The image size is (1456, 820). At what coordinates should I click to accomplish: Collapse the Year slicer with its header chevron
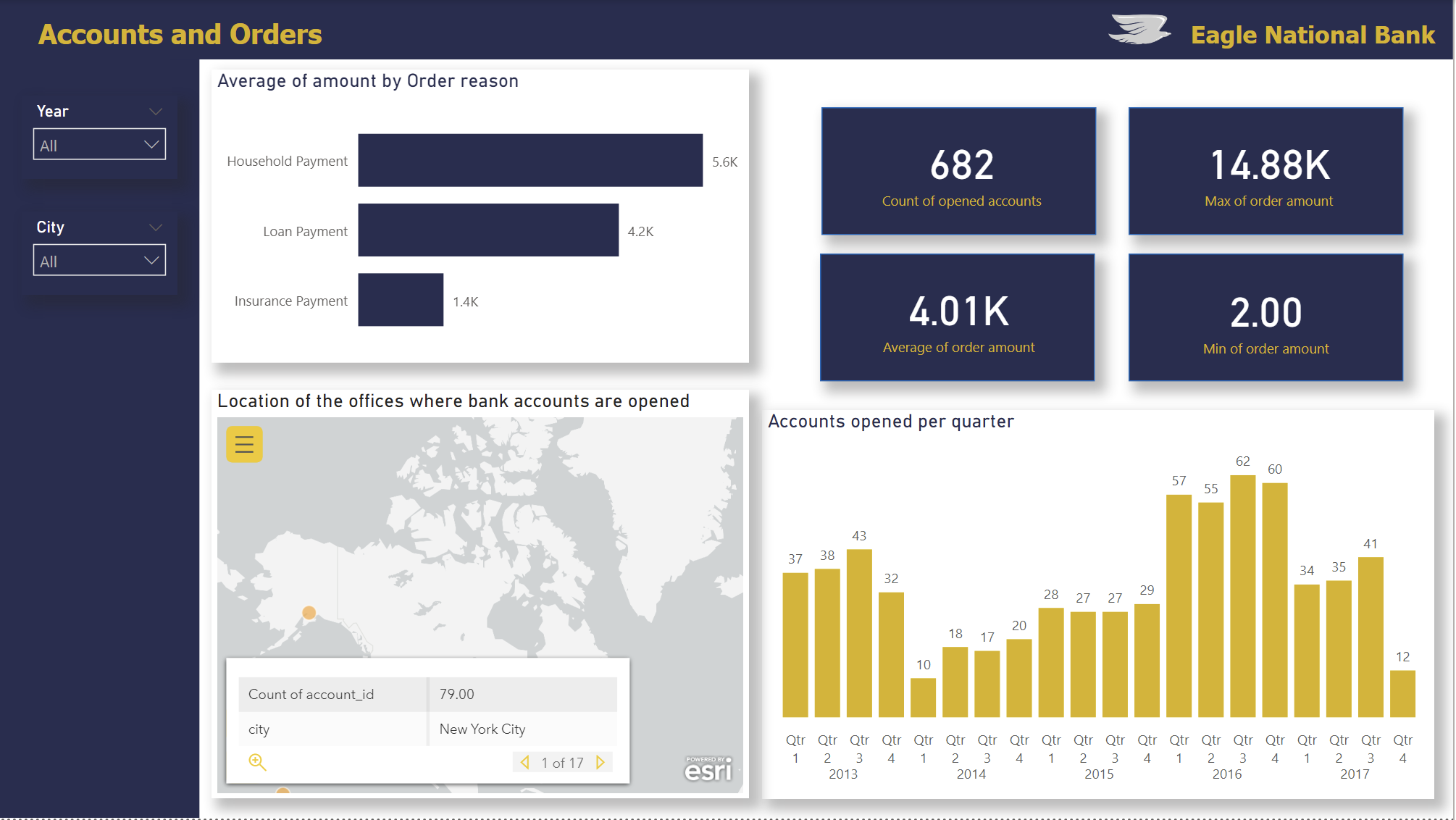(154, 110)
